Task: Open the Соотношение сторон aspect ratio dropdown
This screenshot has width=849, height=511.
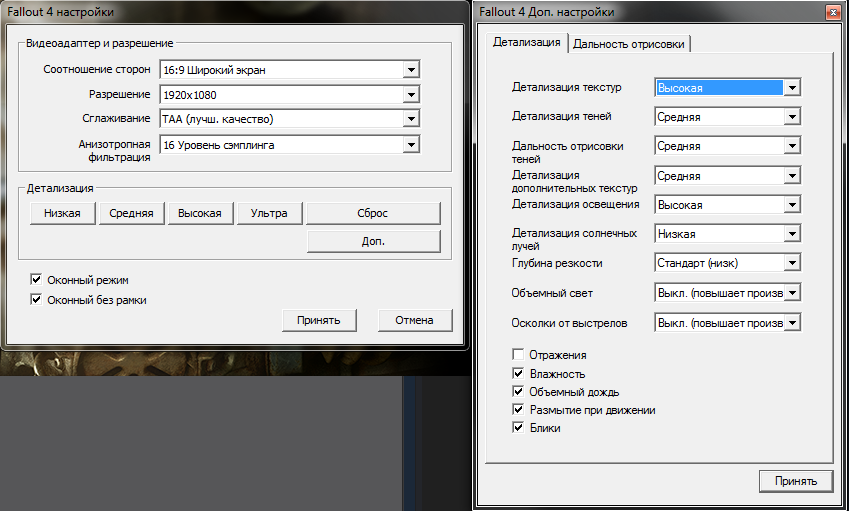Action: click(290, 69)
